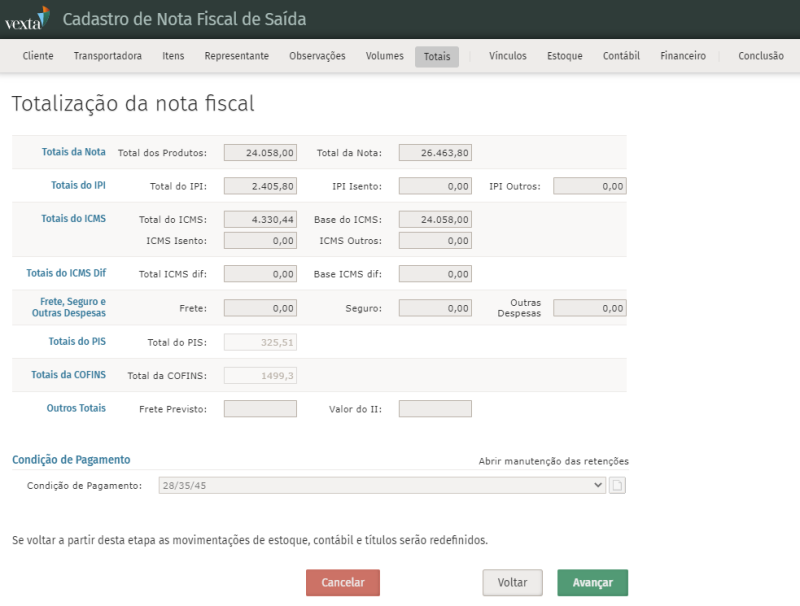Go to the Estoque tab
Screen dimensions: 800x606
564,56
